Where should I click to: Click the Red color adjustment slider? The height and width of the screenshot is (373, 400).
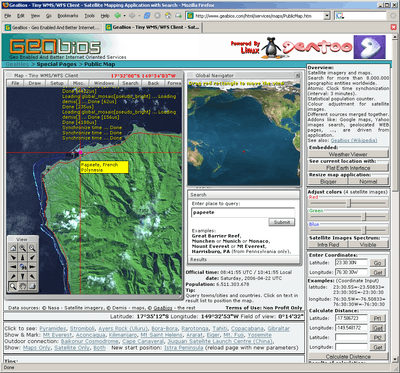(349, 203)
